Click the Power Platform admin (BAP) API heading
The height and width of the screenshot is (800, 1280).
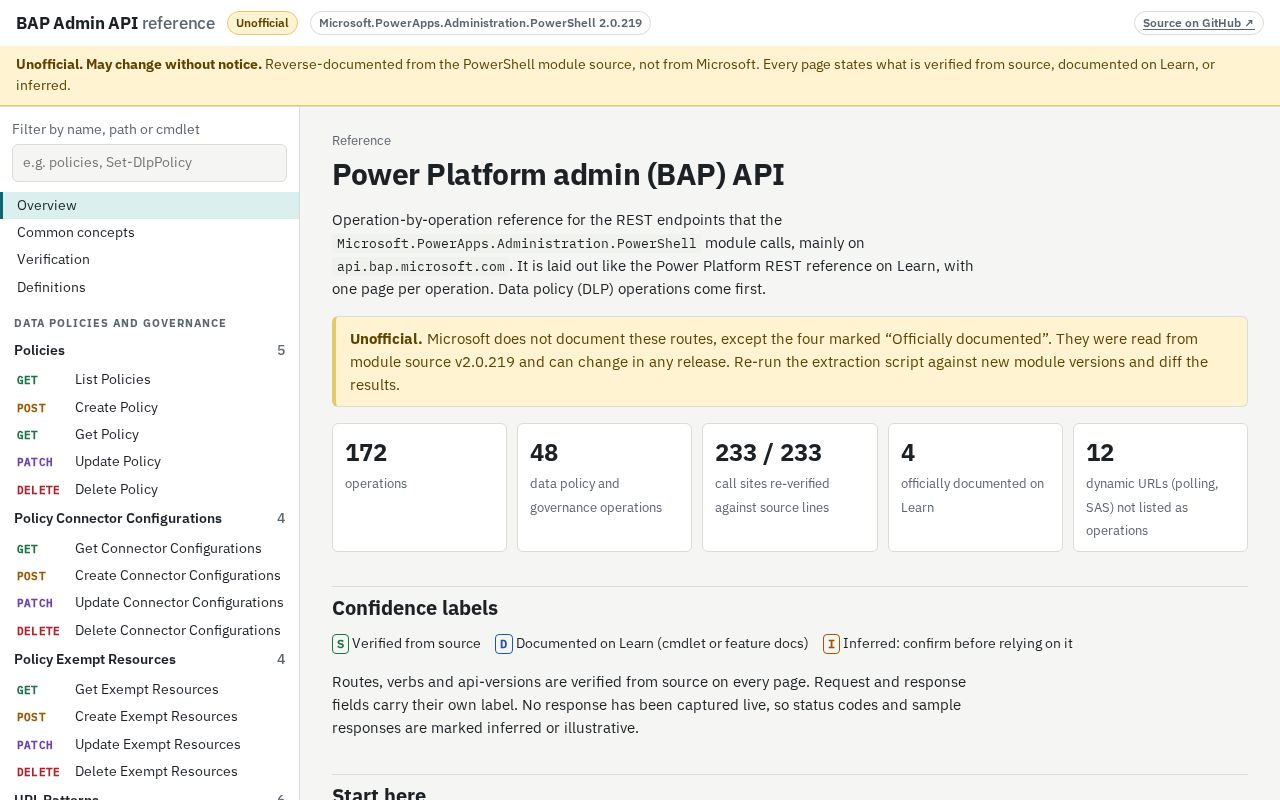(558, 174)
